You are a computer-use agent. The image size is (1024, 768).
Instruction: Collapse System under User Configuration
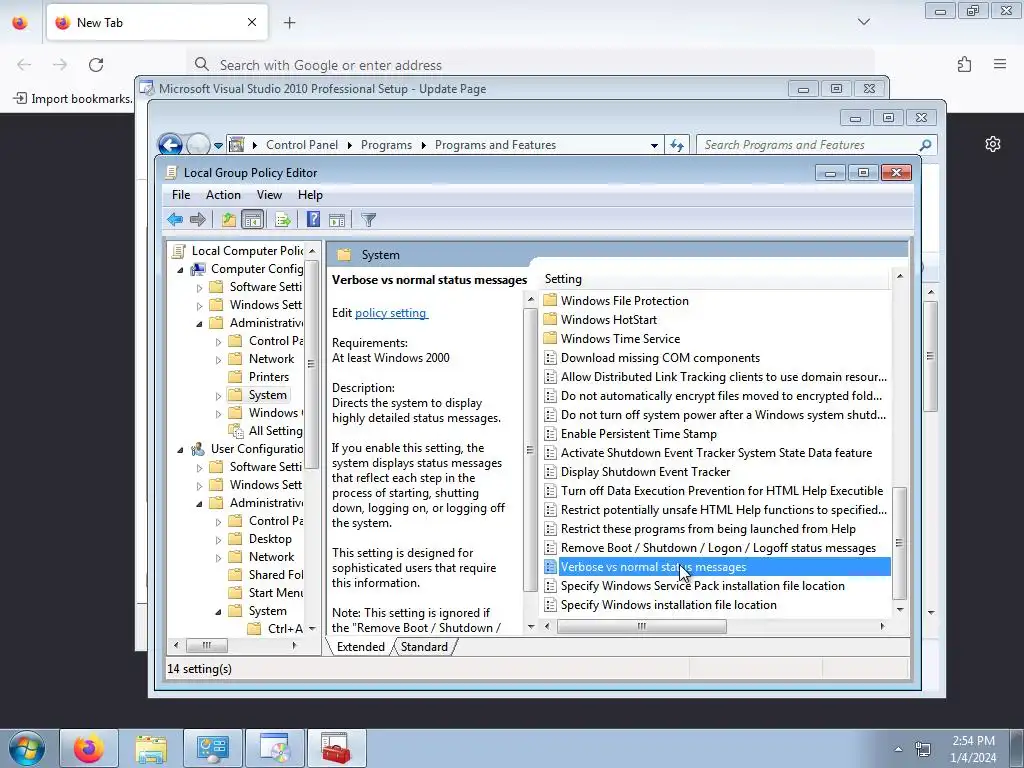219,611
